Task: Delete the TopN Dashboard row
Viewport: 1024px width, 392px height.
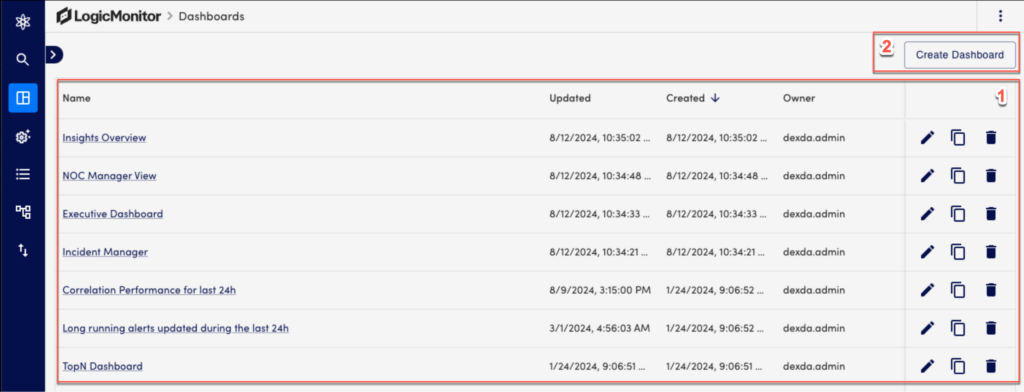Action: point(991,367)
